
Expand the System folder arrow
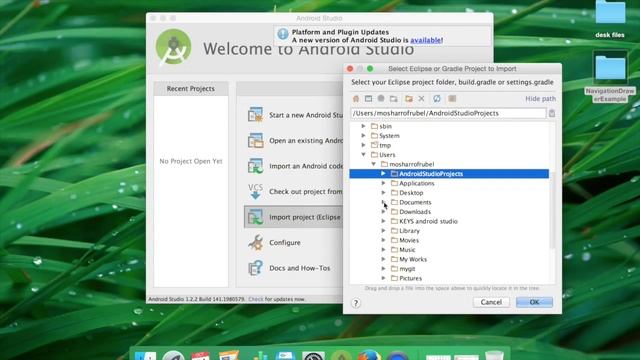(363, 136)
